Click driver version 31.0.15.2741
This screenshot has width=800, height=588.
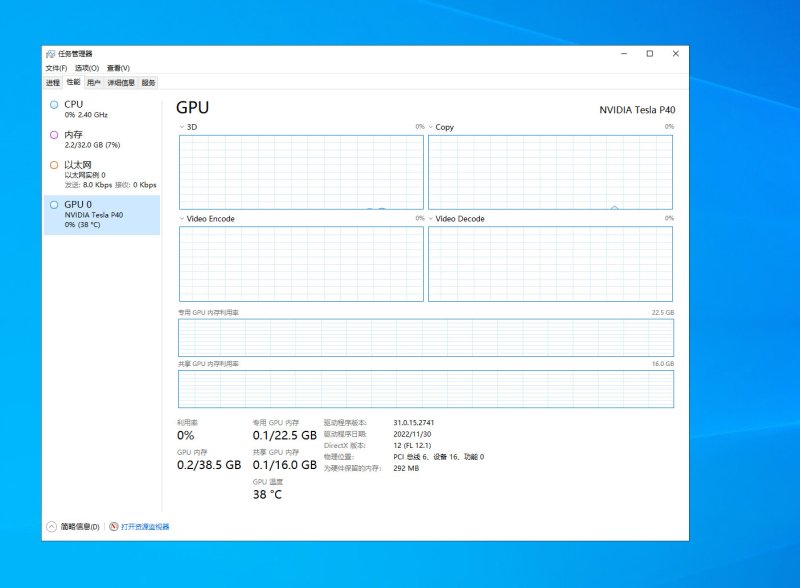[414, 423]
